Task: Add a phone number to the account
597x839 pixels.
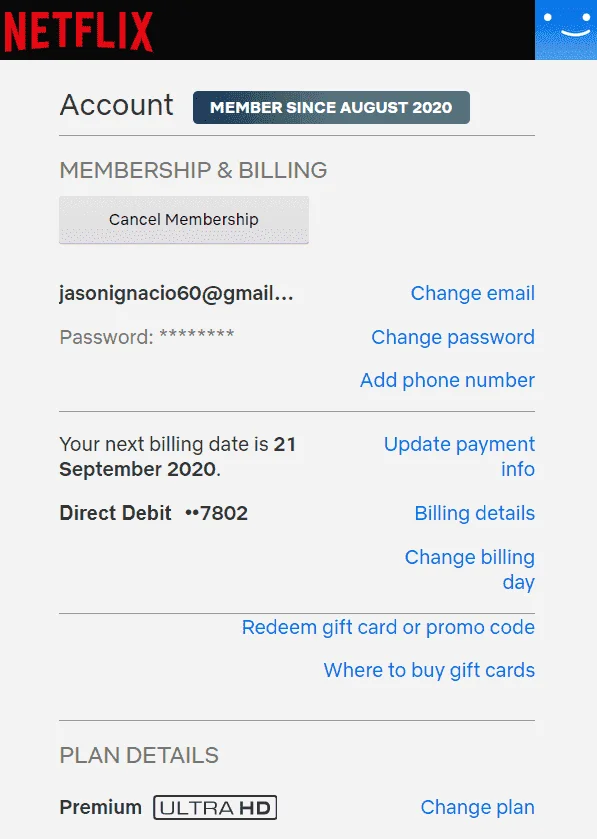Action: (447, 380)
